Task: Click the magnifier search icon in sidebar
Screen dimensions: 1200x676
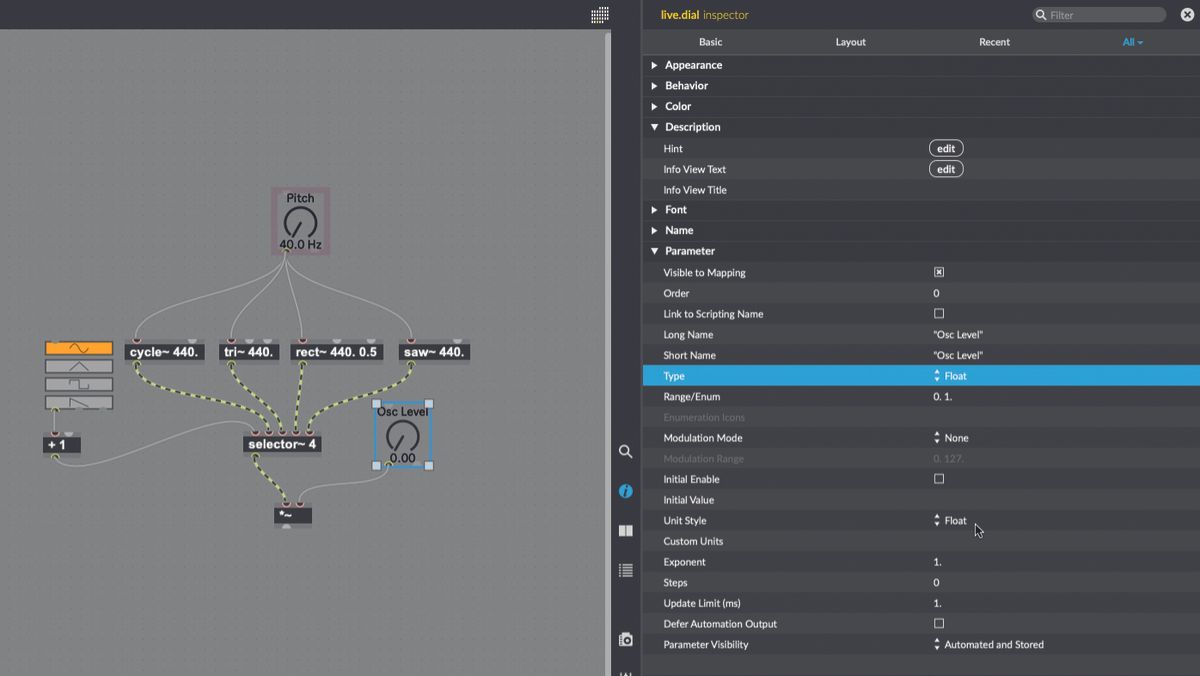Action: point(626,452)
